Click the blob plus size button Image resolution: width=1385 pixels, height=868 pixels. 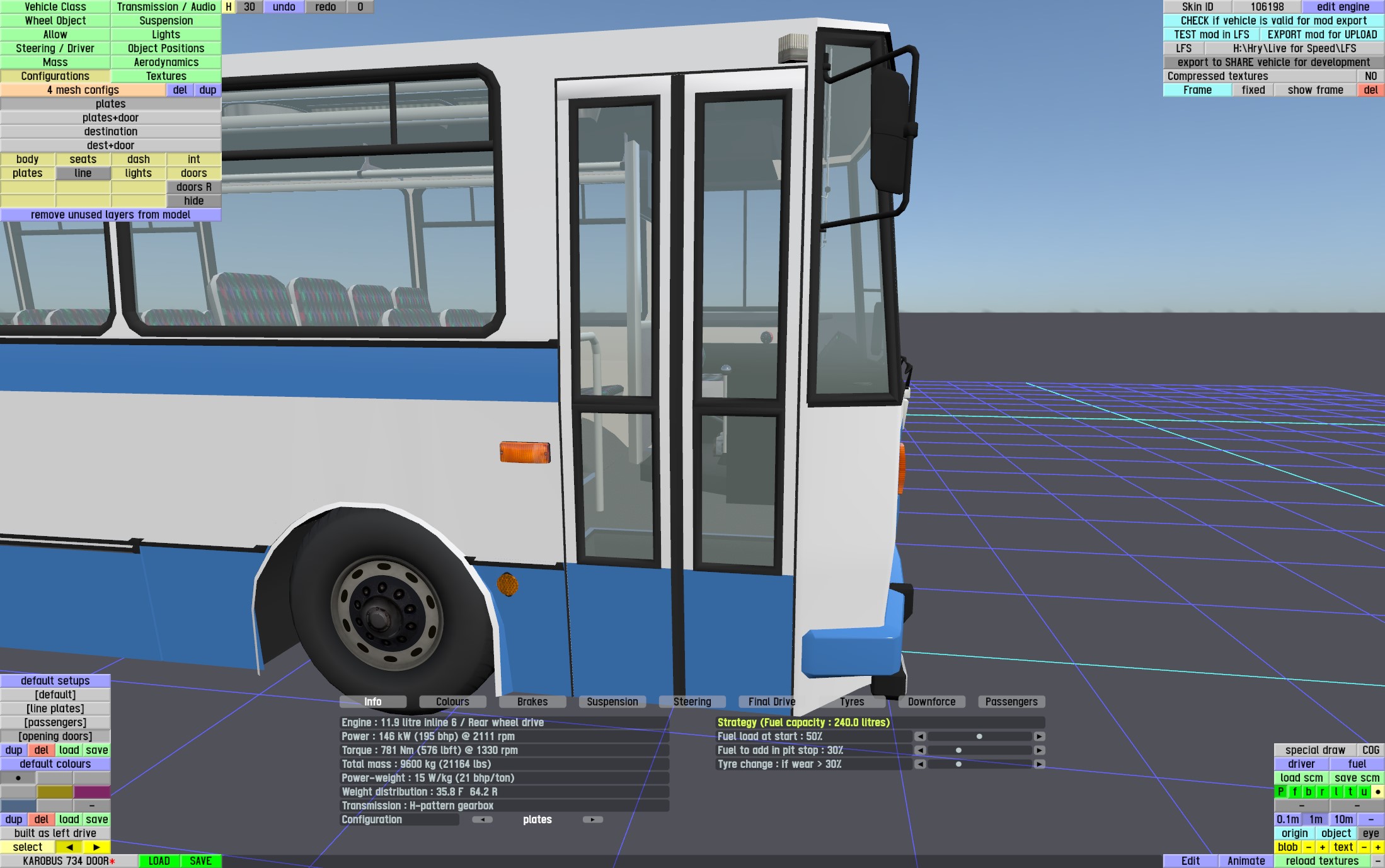[1322, 847]
